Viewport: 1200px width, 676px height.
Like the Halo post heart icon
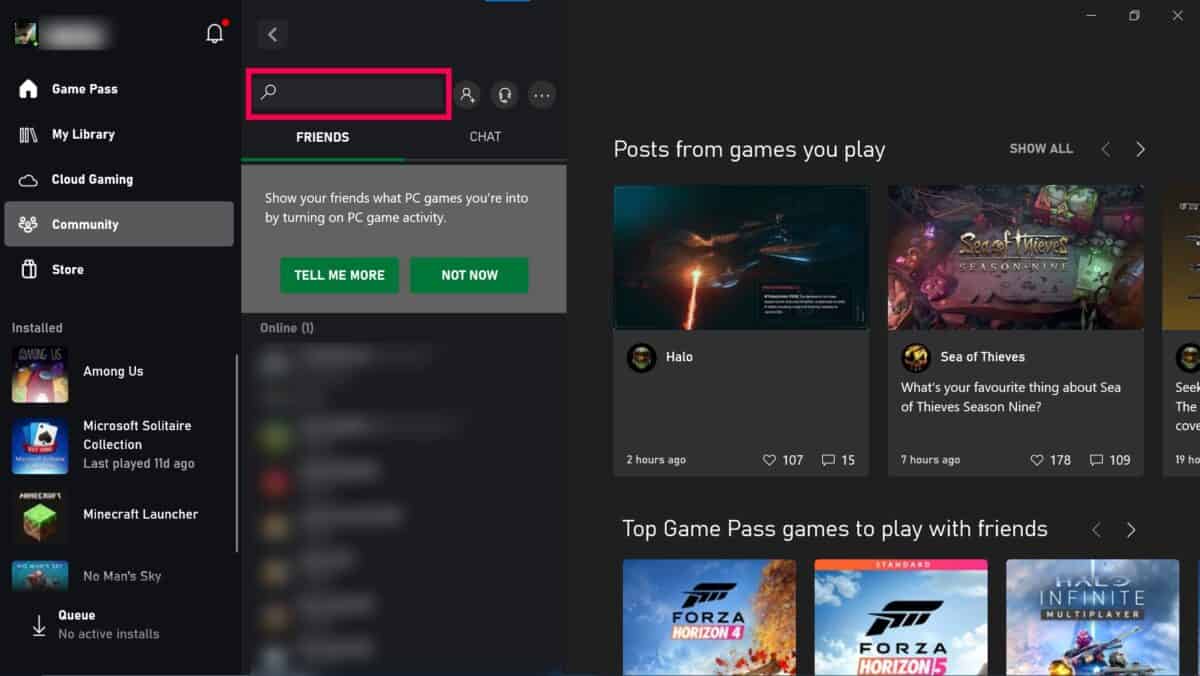pos(769,460)
